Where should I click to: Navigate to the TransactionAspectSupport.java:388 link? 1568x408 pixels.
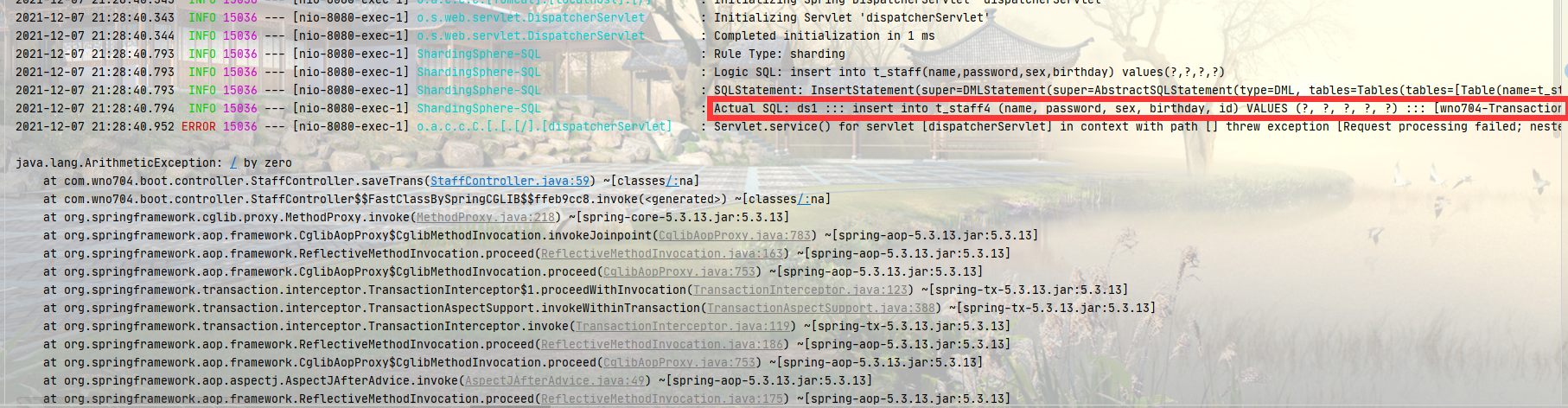pos(821,308)
